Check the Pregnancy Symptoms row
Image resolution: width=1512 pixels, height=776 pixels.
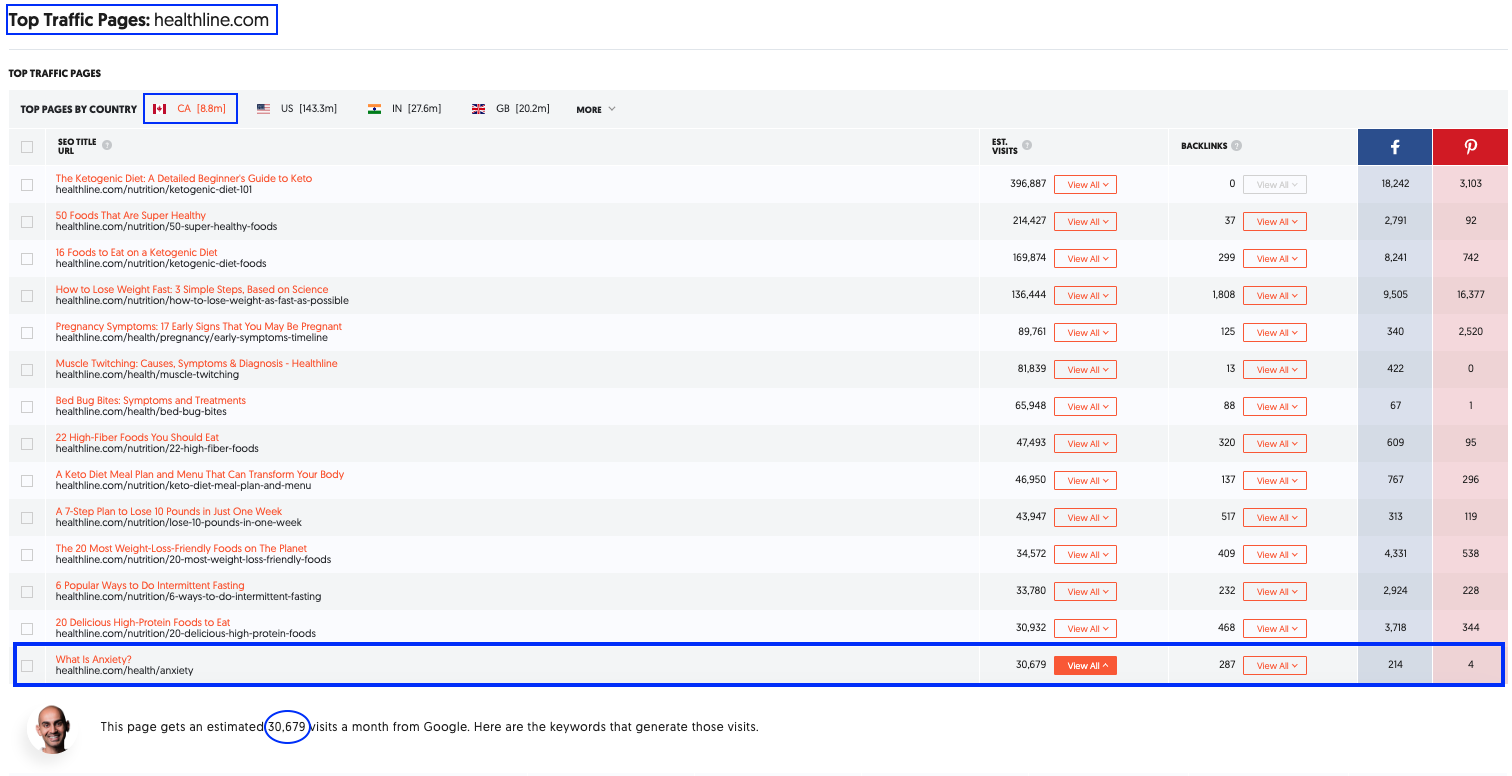tap(27, 332)
